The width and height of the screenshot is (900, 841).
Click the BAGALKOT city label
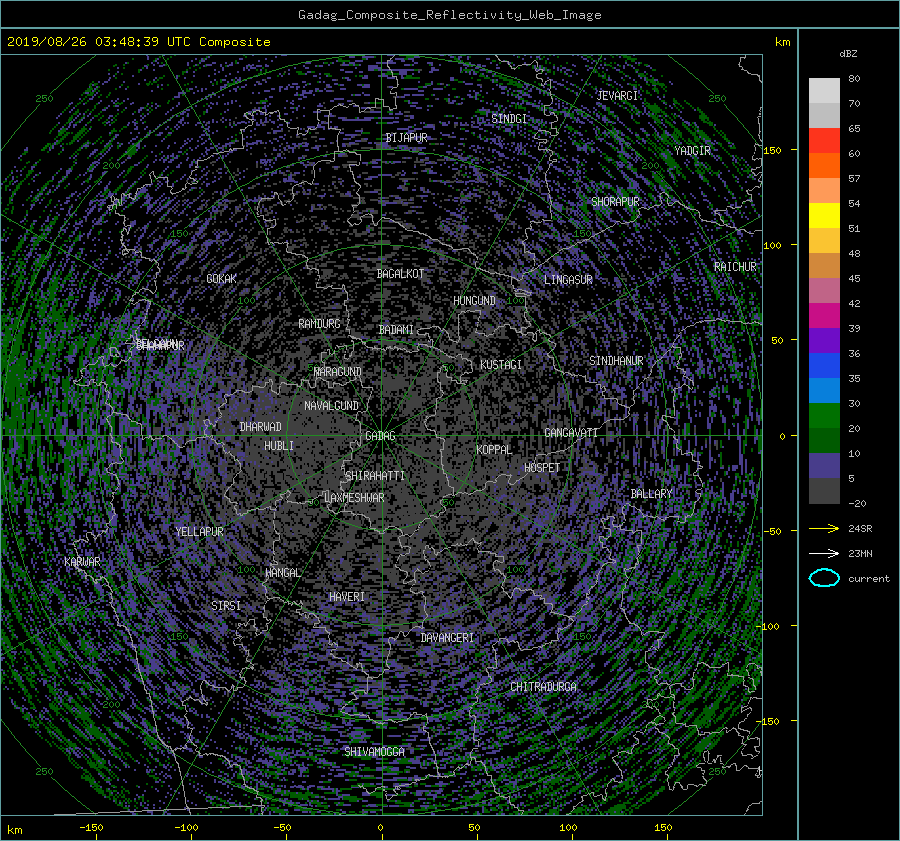click(400, 274)
